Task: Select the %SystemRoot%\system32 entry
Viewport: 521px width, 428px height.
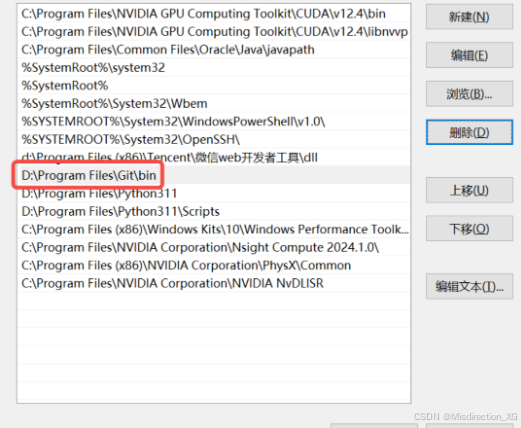Action: tap(214, 68)
